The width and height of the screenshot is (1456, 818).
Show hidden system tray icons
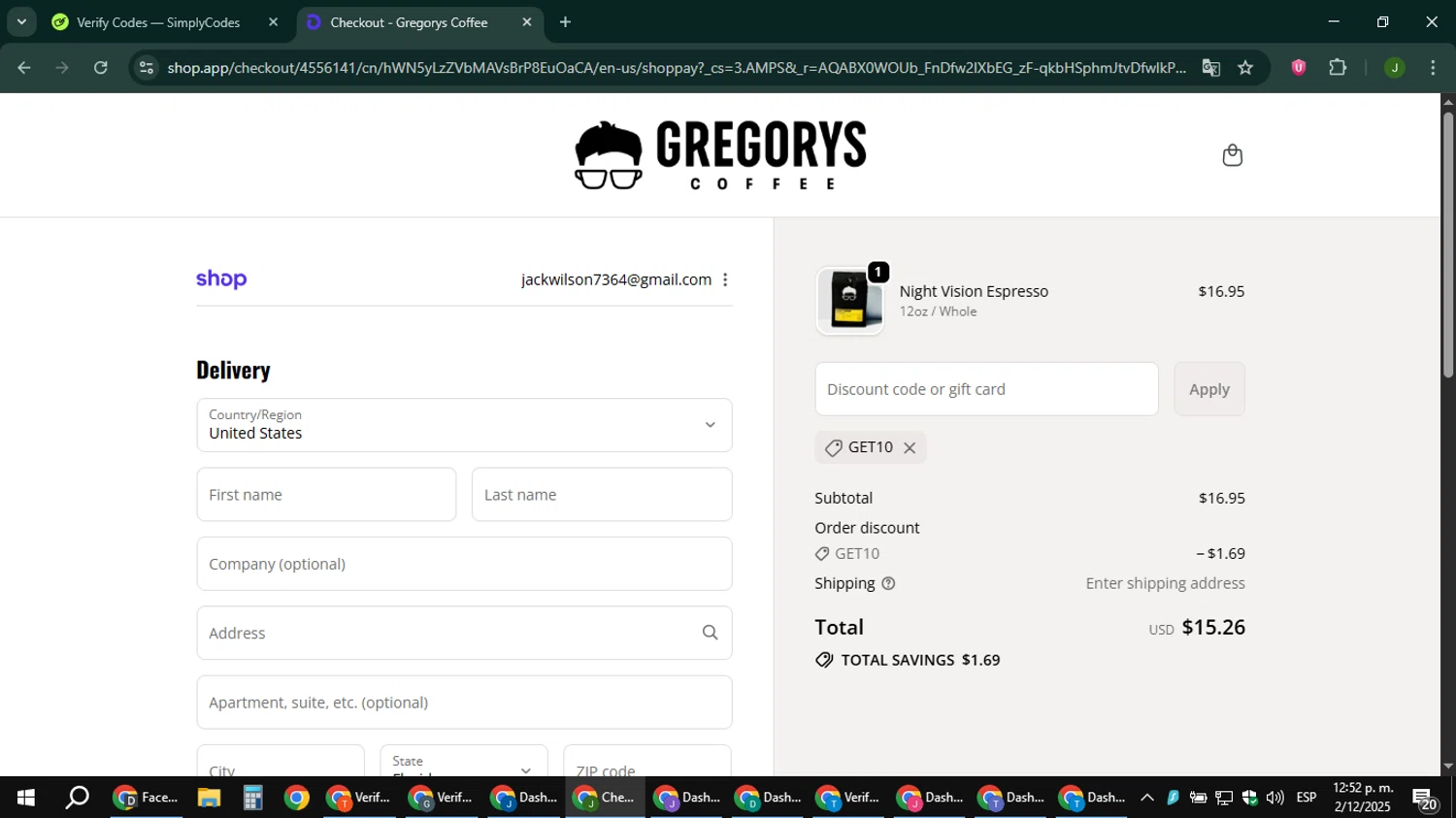pyautogui.click(x=1146, y=798)
